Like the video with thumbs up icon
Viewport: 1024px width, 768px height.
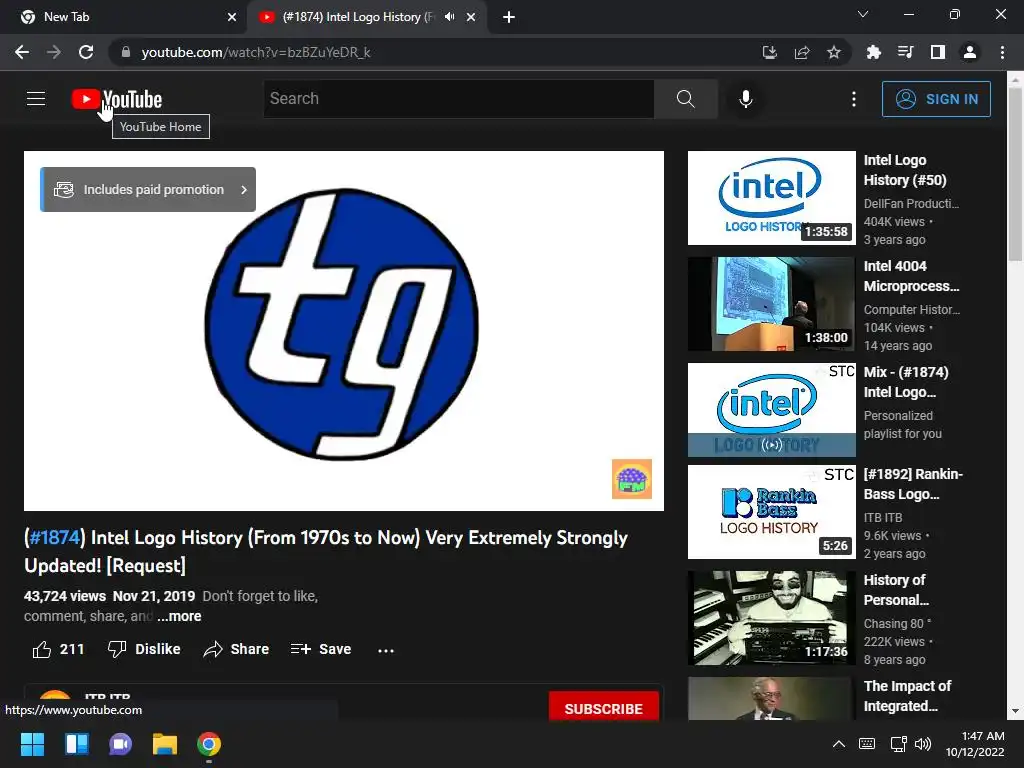(x=42, y=649)
